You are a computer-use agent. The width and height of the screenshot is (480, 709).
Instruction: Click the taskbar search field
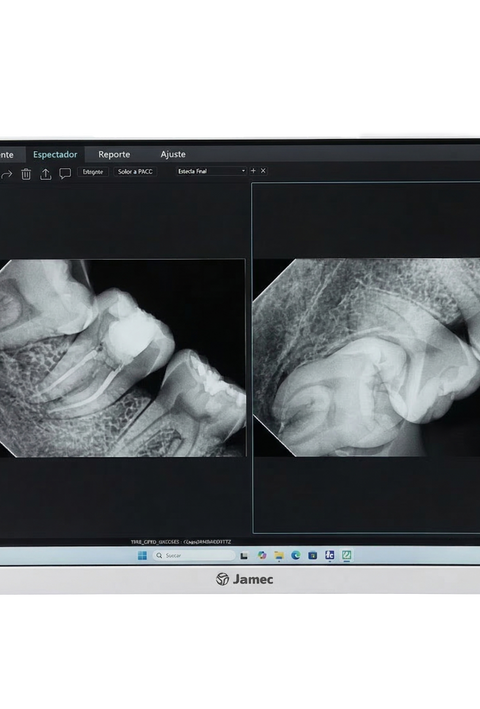(x=194, y=556)
